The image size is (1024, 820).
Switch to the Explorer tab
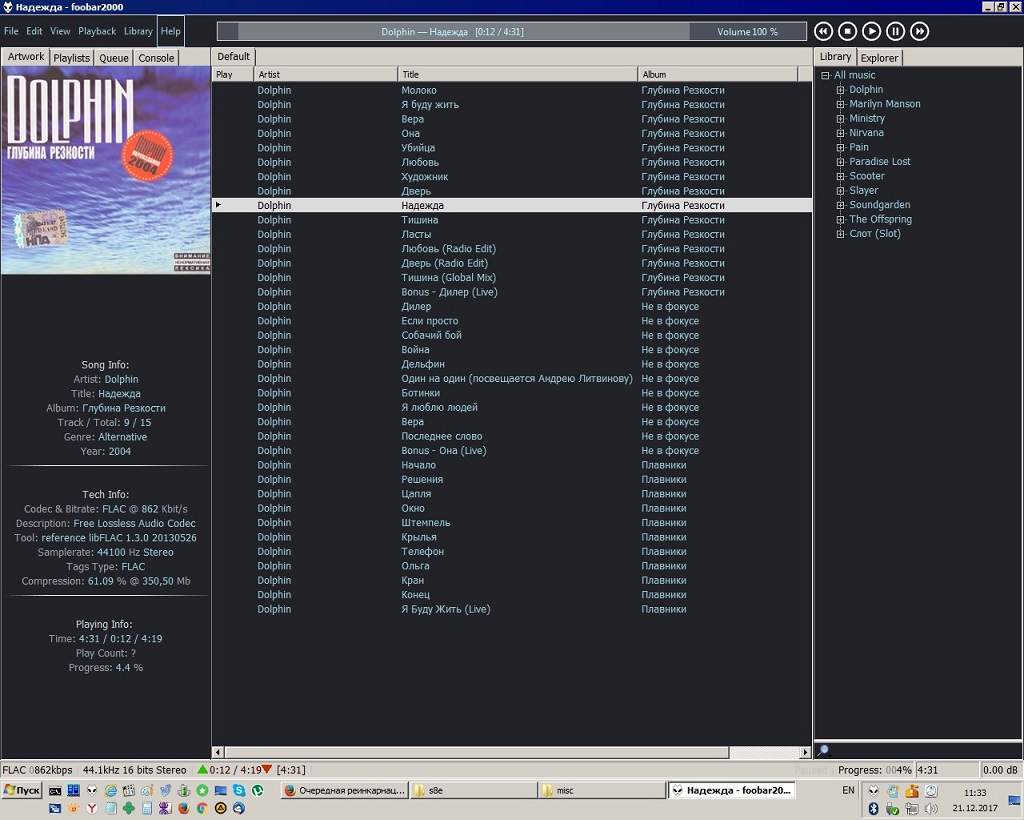point(880,58)
